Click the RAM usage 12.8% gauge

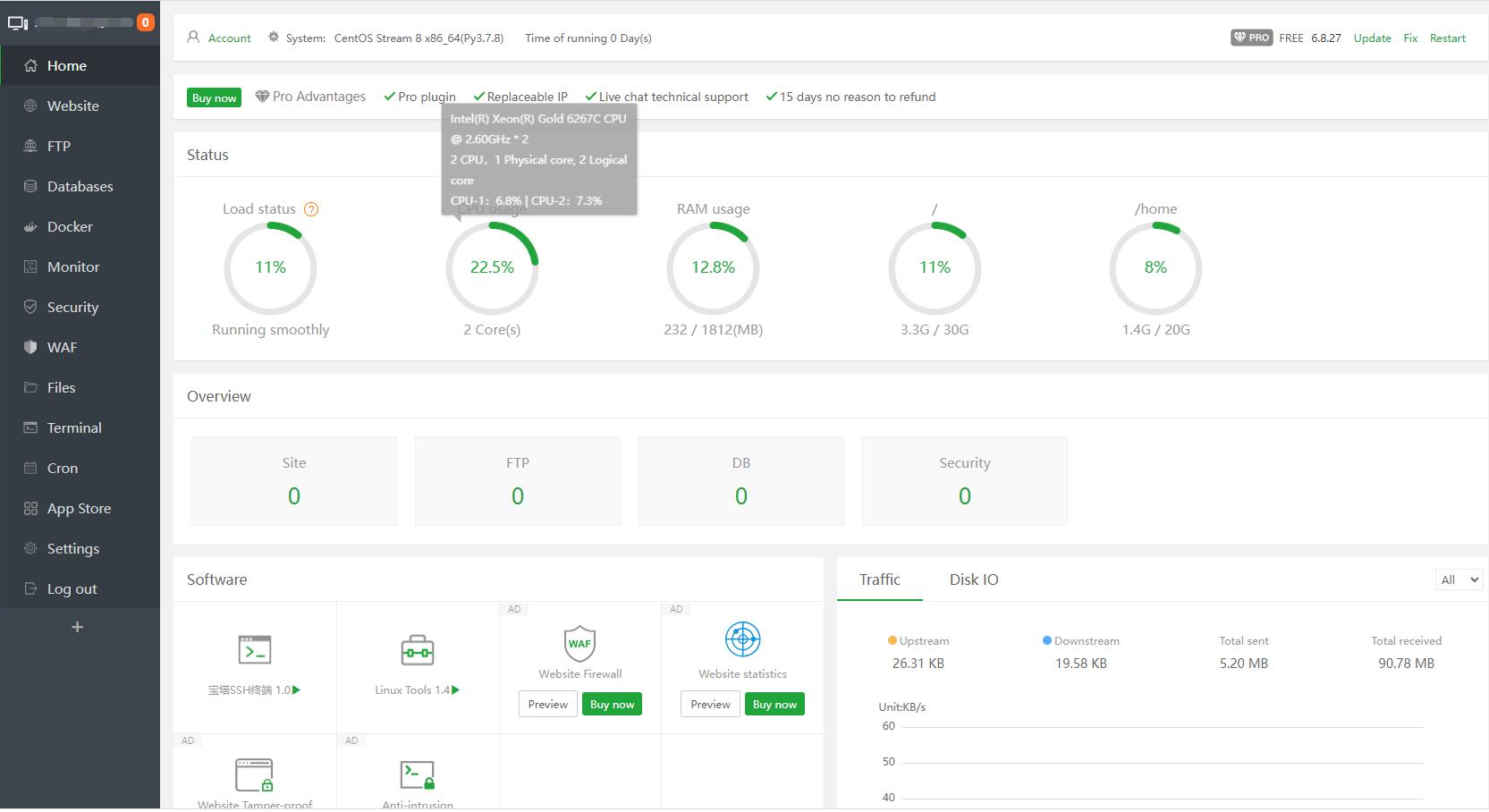pos(713,267)
